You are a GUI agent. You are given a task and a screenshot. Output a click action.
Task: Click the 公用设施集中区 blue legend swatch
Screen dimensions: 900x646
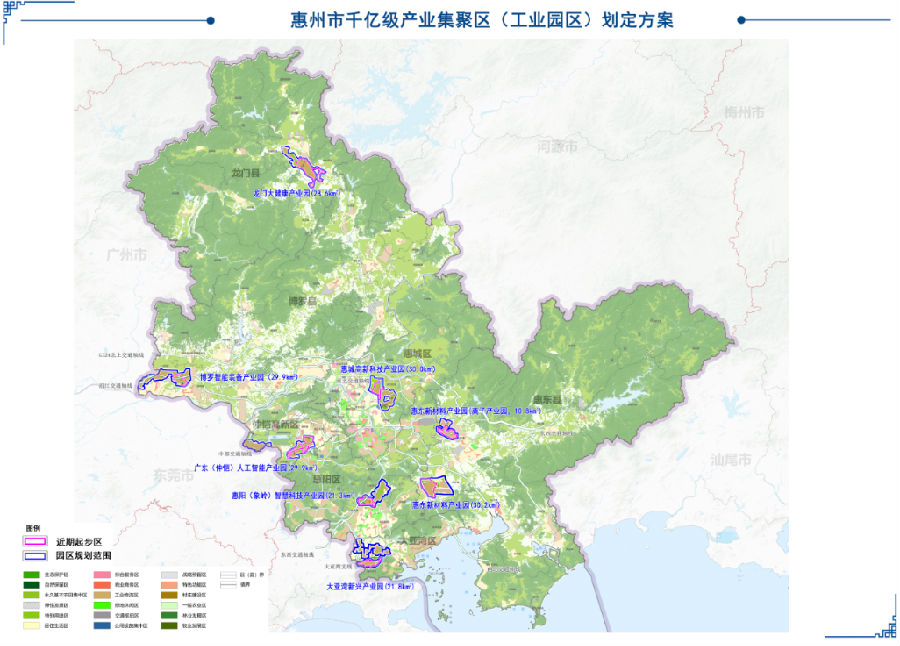(100, 625)
